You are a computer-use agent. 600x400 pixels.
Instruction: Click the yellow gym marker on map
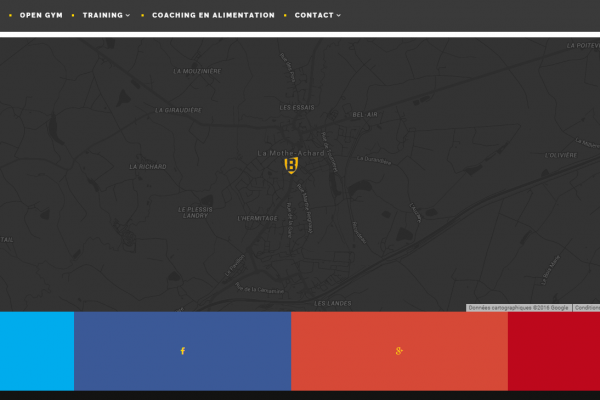click(x=291, y=166)
